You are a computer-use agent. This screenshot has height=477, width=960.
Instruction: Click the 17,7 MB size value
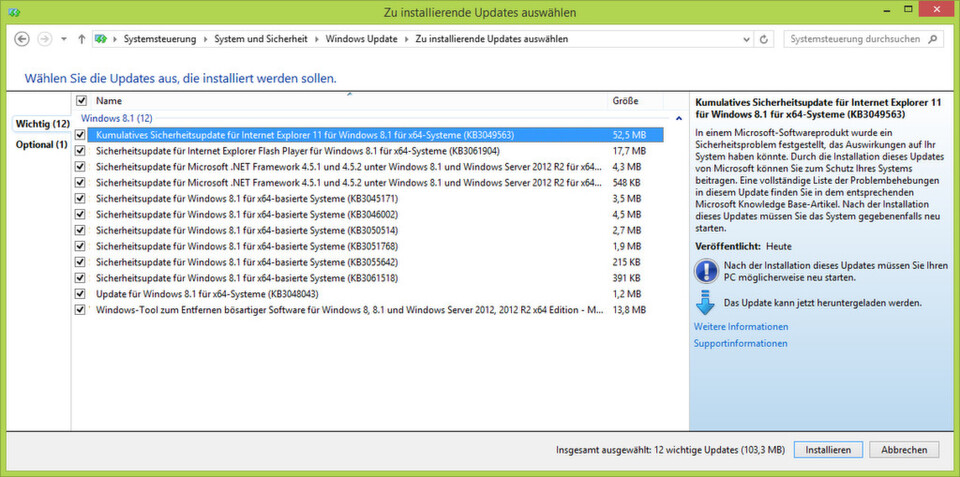(x=629, y=150)
